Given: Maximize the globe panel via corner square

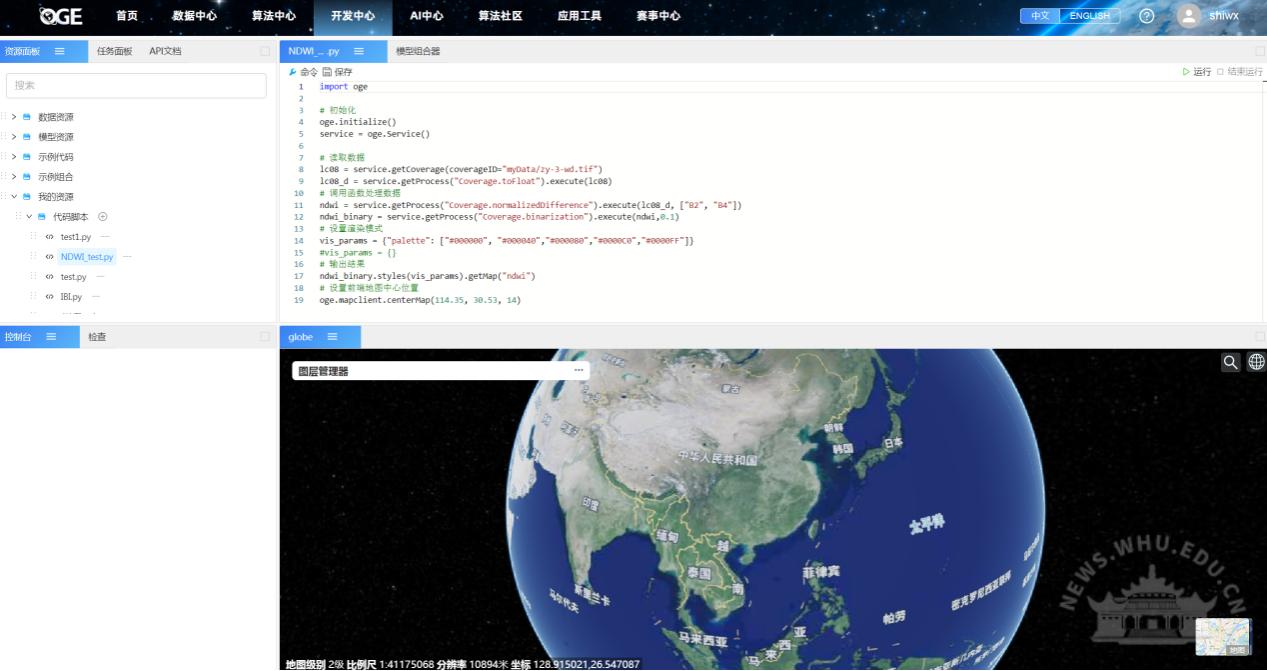Looking at the screenshot, I should coord(1260,337).
